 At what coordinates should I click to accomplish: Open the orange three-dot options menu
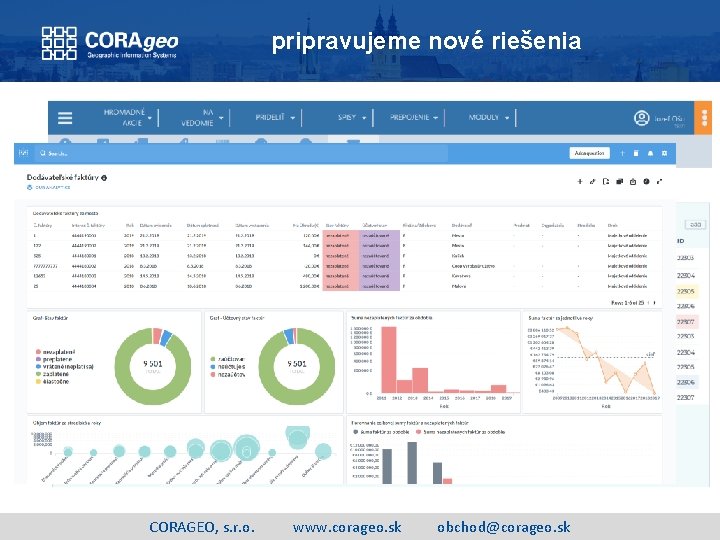pyautogui.click(x=703, y=118)
